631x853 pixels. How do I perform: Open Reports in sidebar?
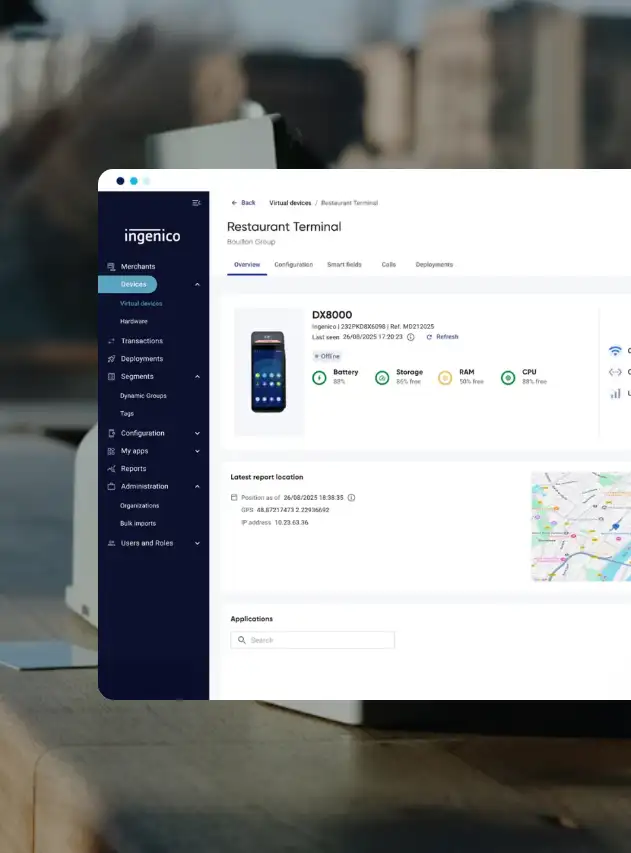coord(133,469)
